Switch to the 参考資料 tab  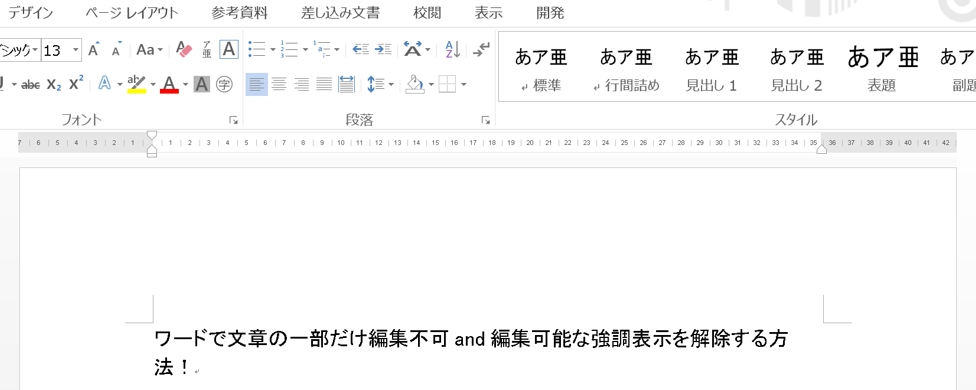[239, 12]
